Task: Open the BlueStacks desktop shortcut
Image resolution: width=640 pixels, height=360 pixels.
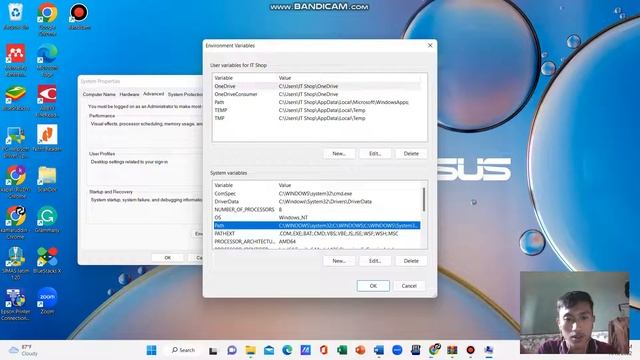Action: (16, 98)
